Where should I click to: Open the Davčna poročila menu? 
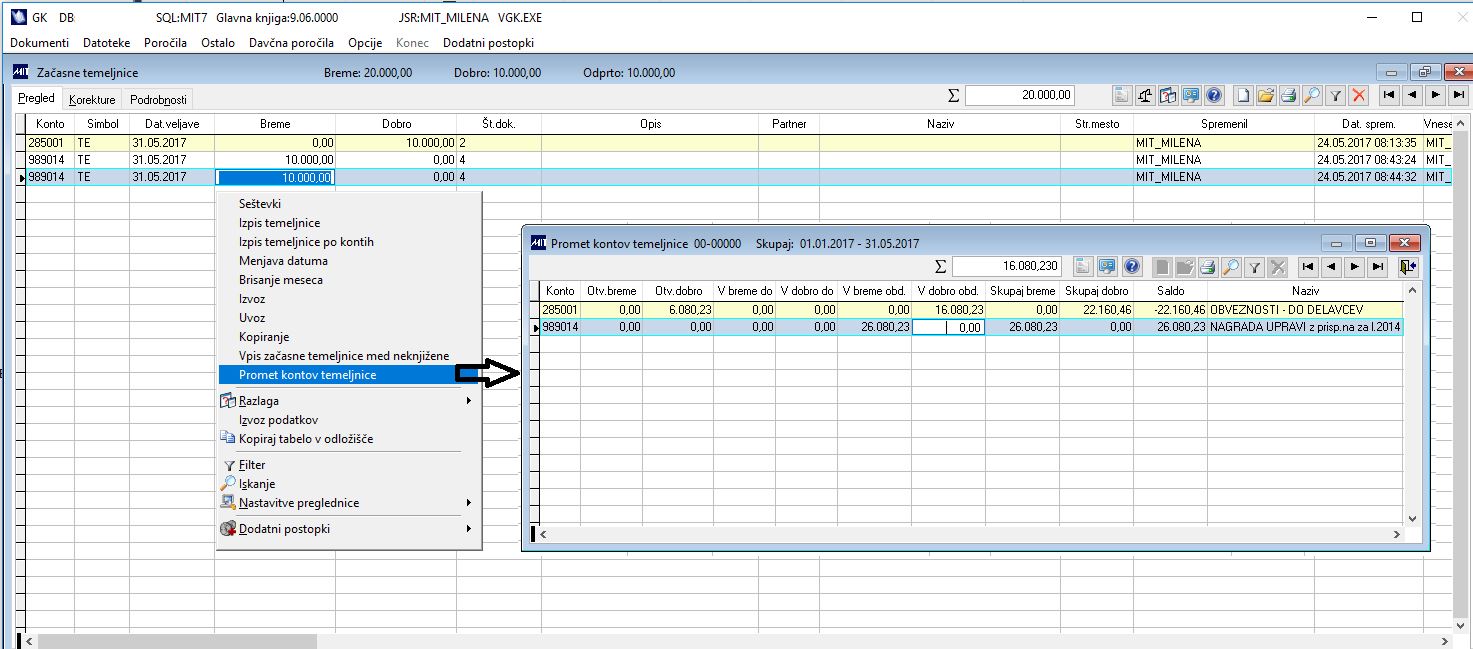pyautogui.click(x=292, y=43)
